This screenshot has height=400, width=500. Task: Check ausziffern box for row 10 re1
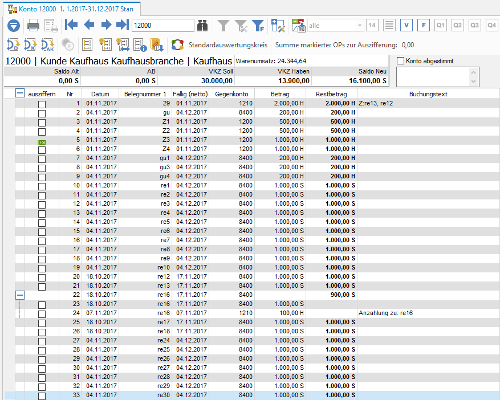(x=42, y=187)
